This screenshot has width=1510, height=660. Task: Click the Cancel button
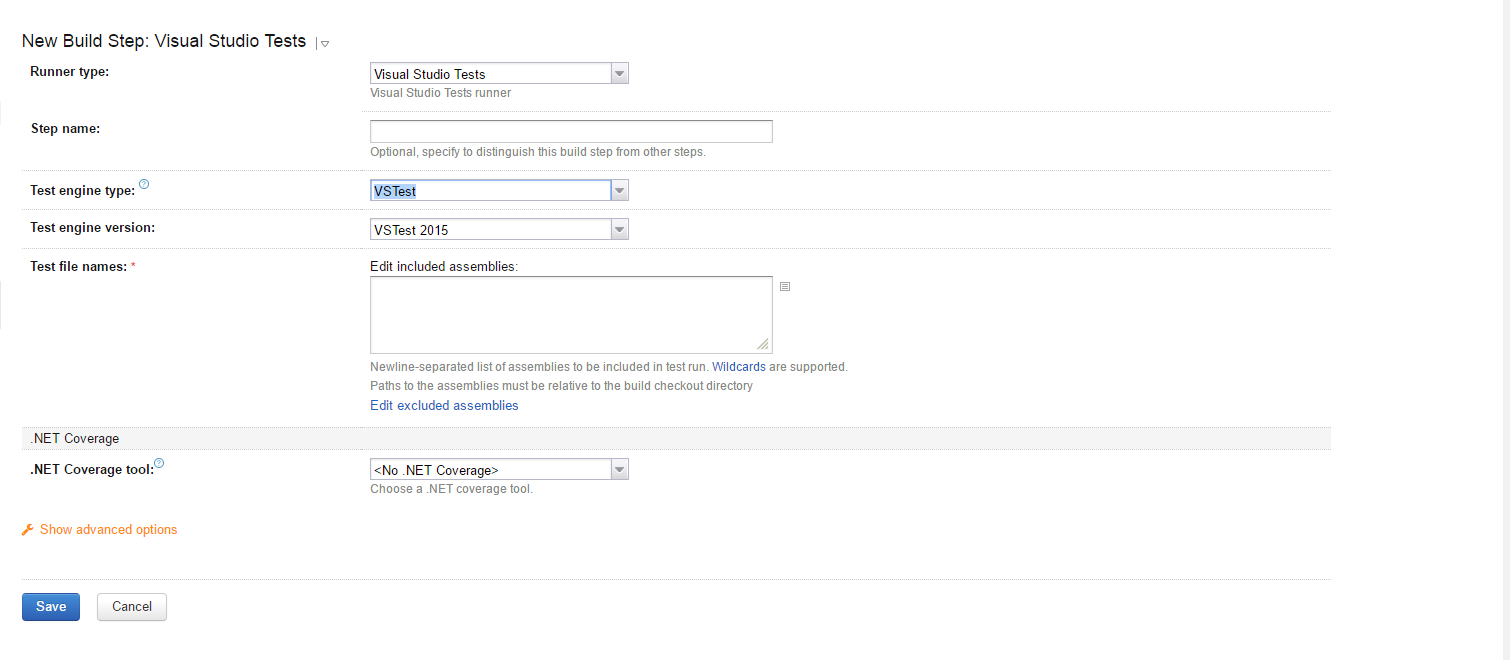tap(131, 606)
